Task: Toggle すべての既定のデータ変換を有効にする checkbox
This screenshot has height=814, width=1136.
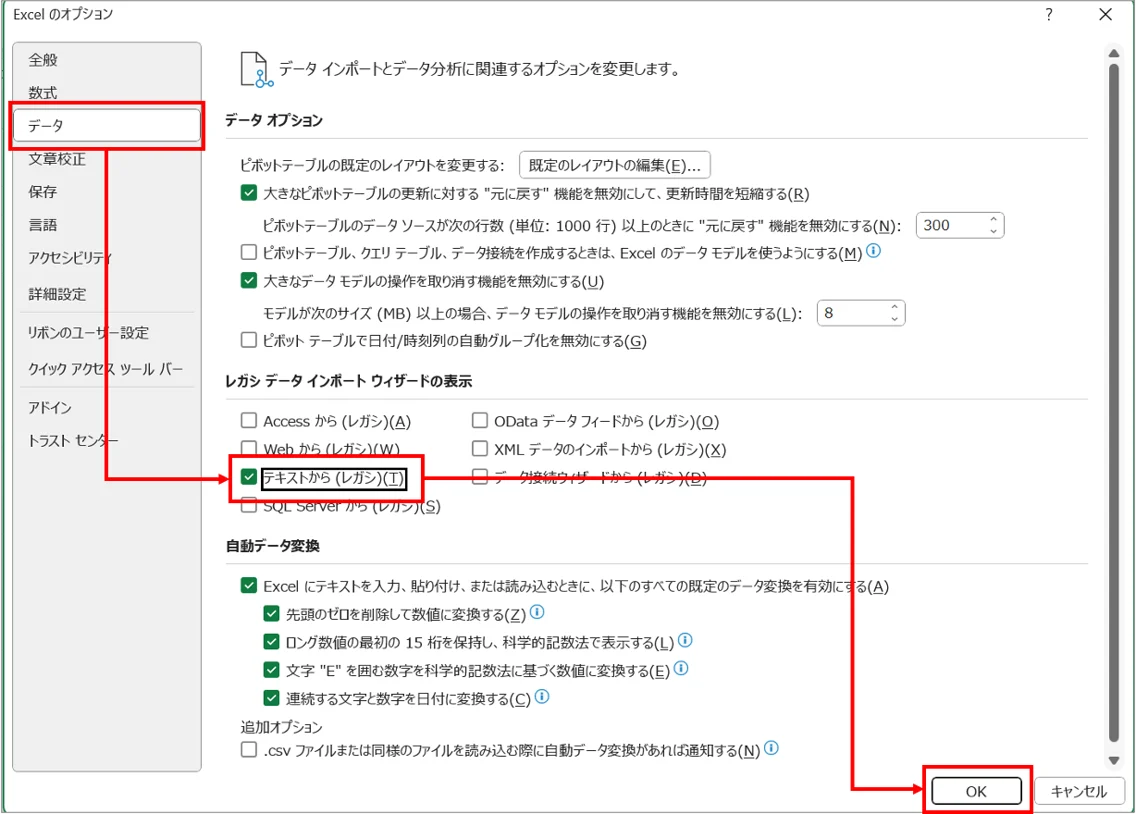Action: tap(248, 586)
